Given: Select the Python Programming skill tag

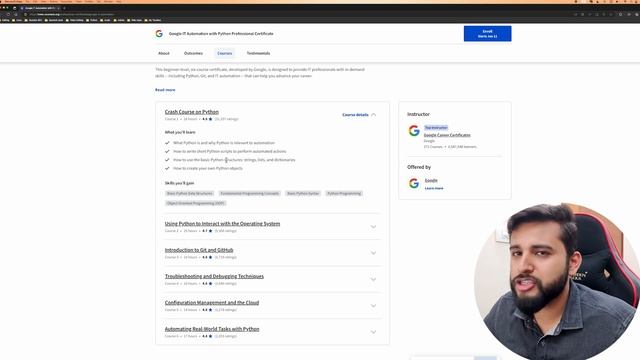Looking at the screenshot, I should (x=344, y=193).
